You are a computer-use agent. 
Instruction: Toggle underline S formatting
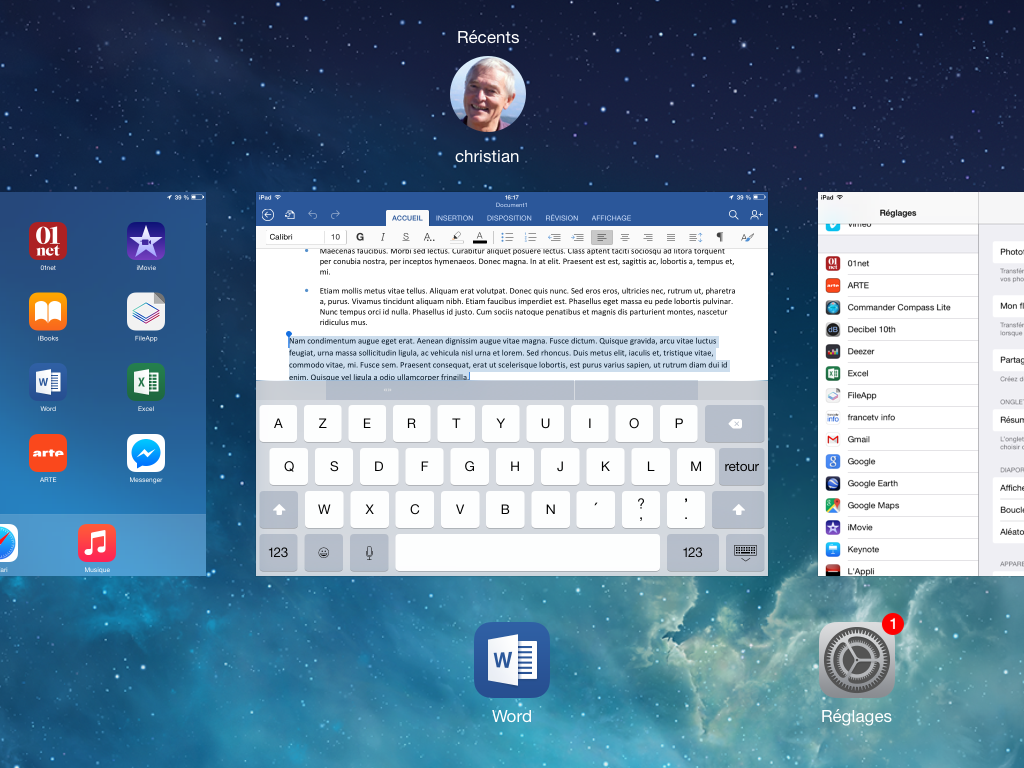pos(406,237)
